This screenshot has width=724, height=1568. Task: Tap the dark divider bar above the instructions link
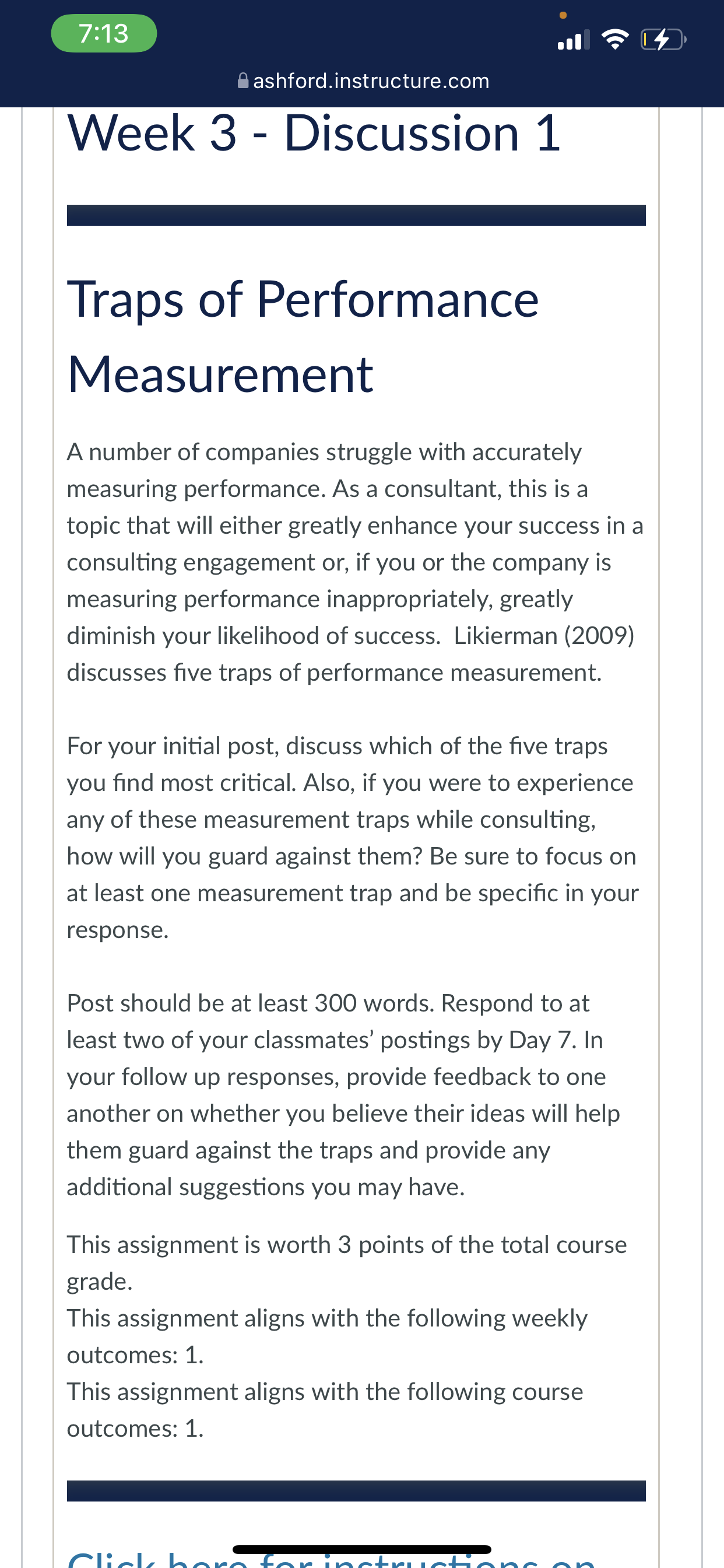356,1490
